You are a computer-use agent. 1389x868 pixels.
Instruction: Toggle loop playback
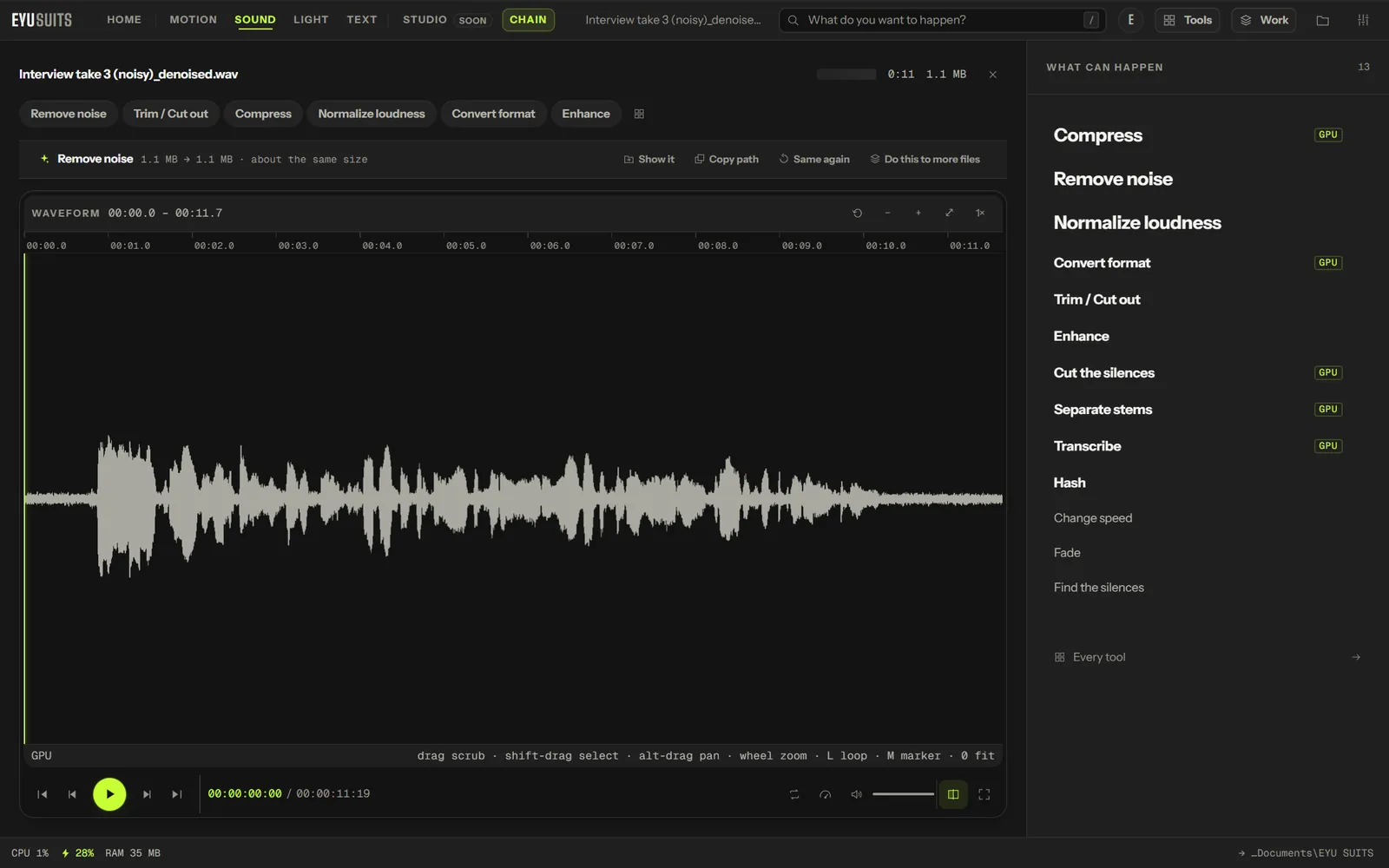[794, 794]
